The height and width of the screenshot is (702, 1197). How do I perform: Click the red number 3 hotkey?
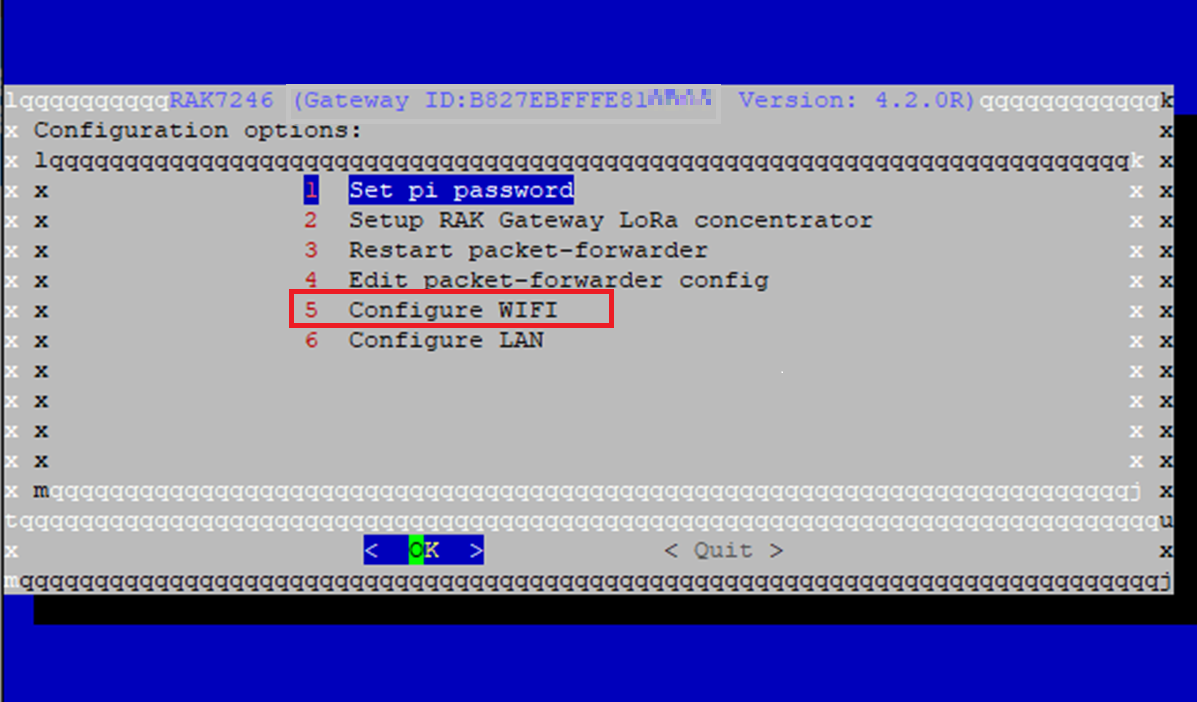pos(311,250)
